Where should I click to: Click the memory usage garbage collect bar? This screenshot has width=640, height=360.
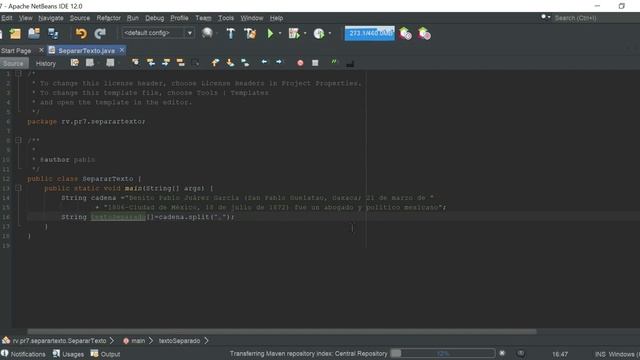370,33
